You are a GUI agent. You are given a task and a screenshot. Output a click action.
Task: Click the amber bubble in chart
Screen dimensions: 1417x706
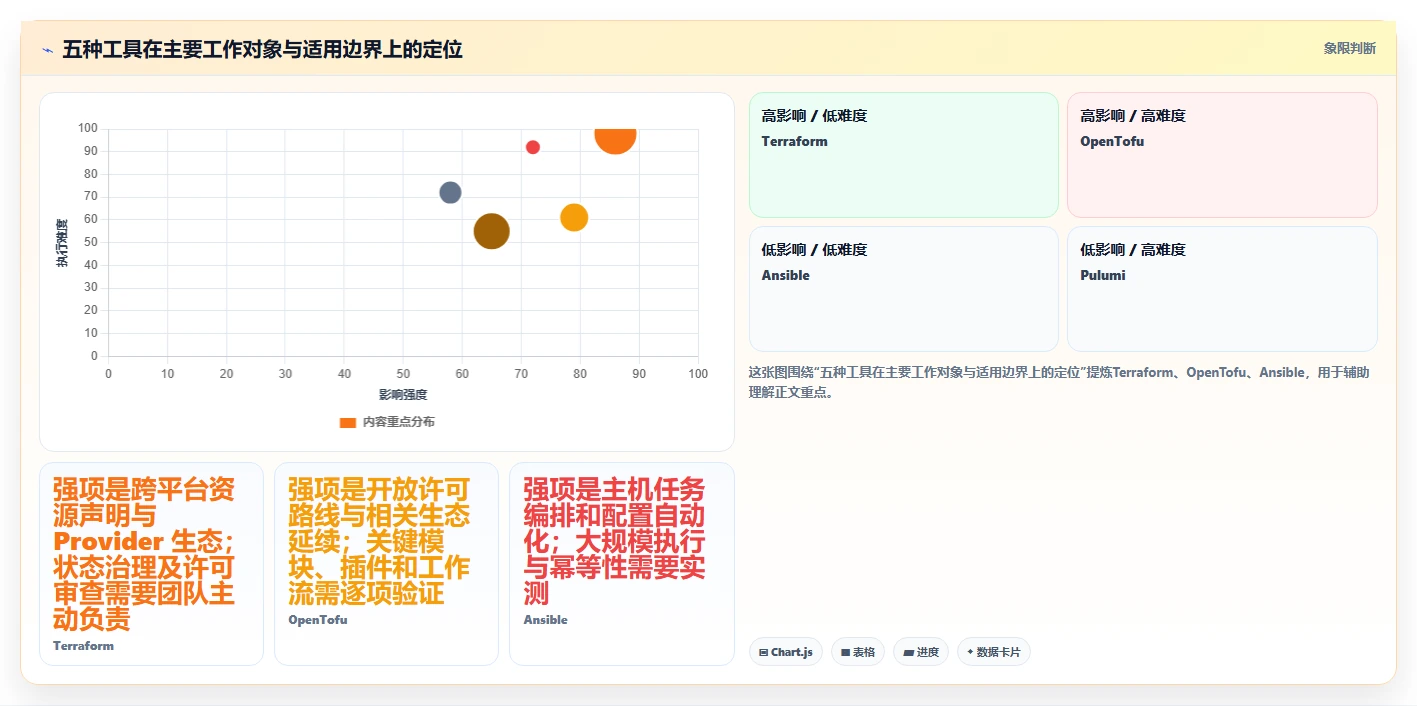coord(574,217)
